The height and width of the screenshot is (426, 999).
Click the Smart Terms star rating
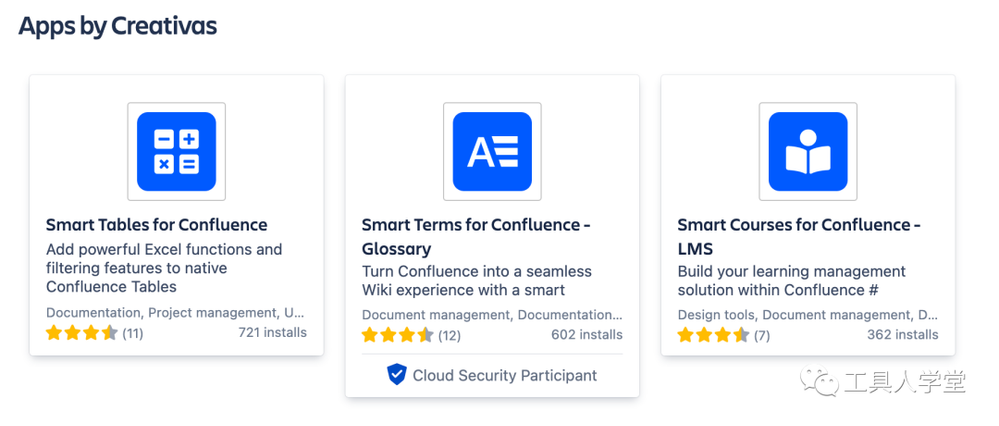click(398, 335)
